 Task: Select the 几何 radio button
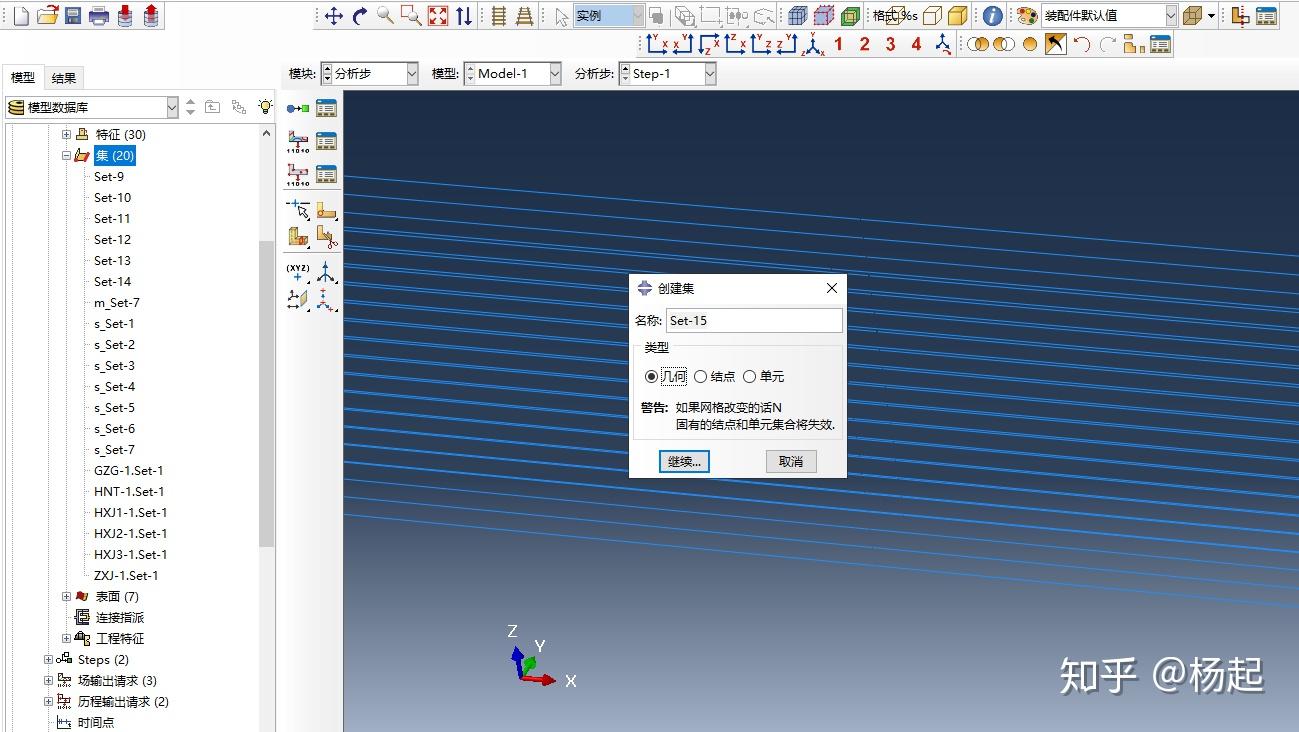(652, 376)
